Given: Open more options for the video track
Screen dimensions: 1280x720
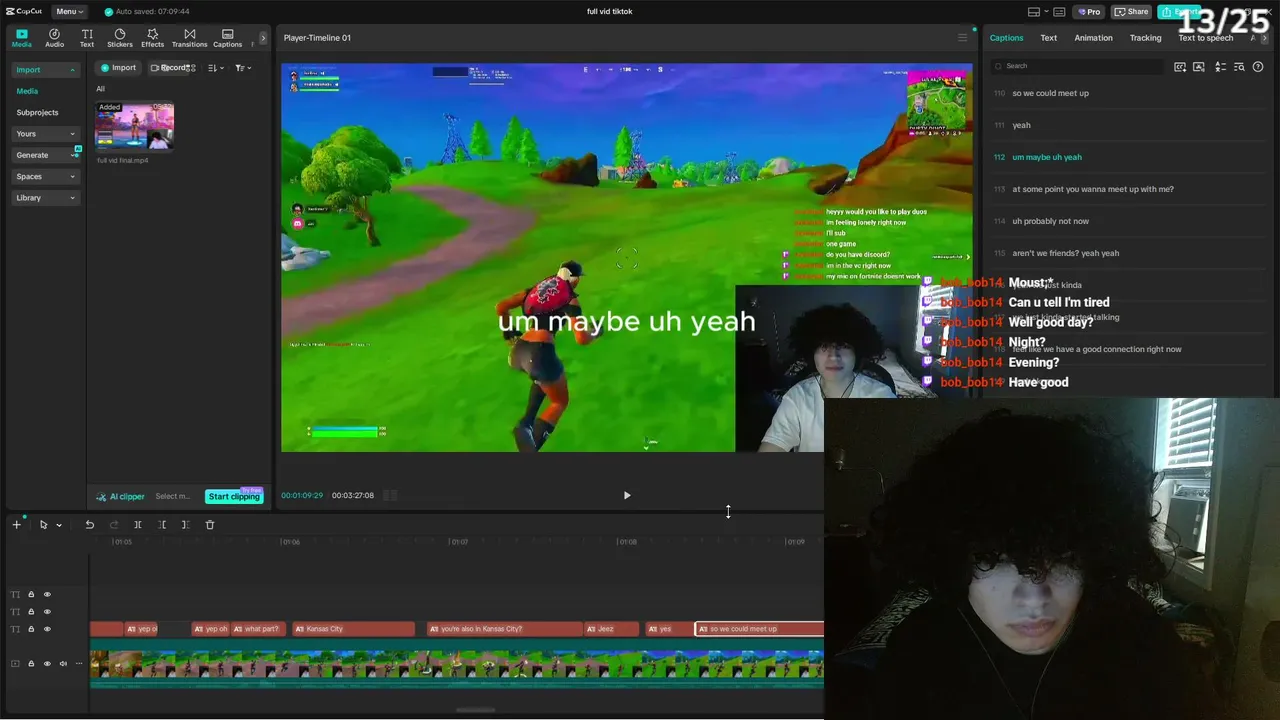Looking at the screenshot, I should point(79,664).
